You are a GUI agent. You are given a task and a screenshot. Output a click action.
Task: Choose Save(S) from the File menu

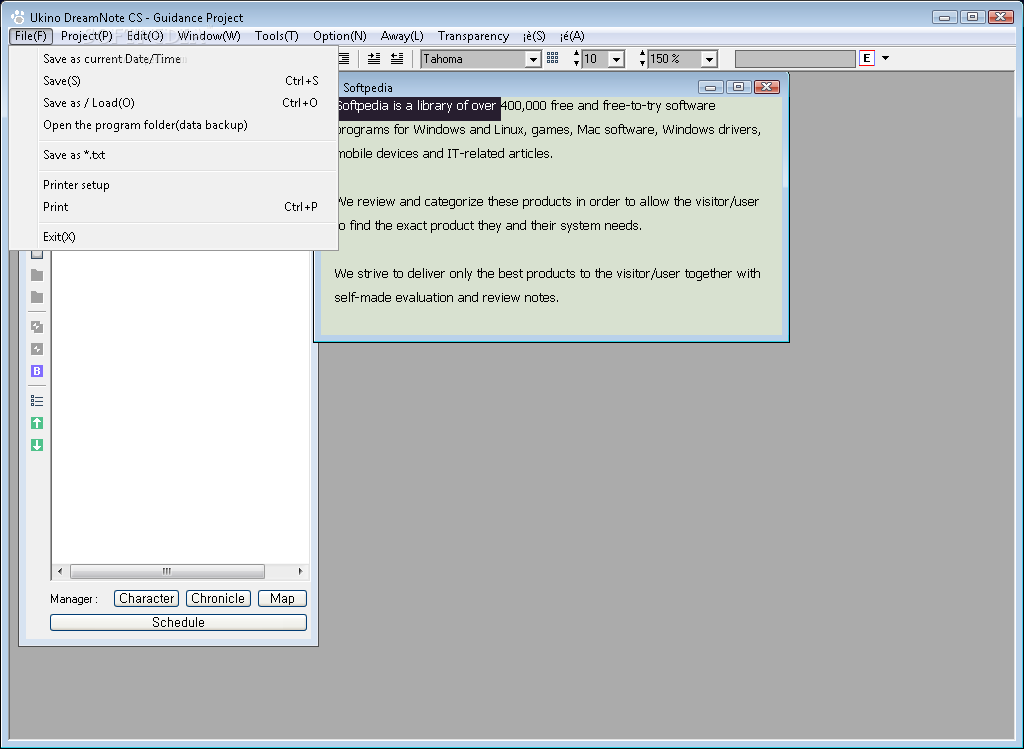[x=174, y=81]
